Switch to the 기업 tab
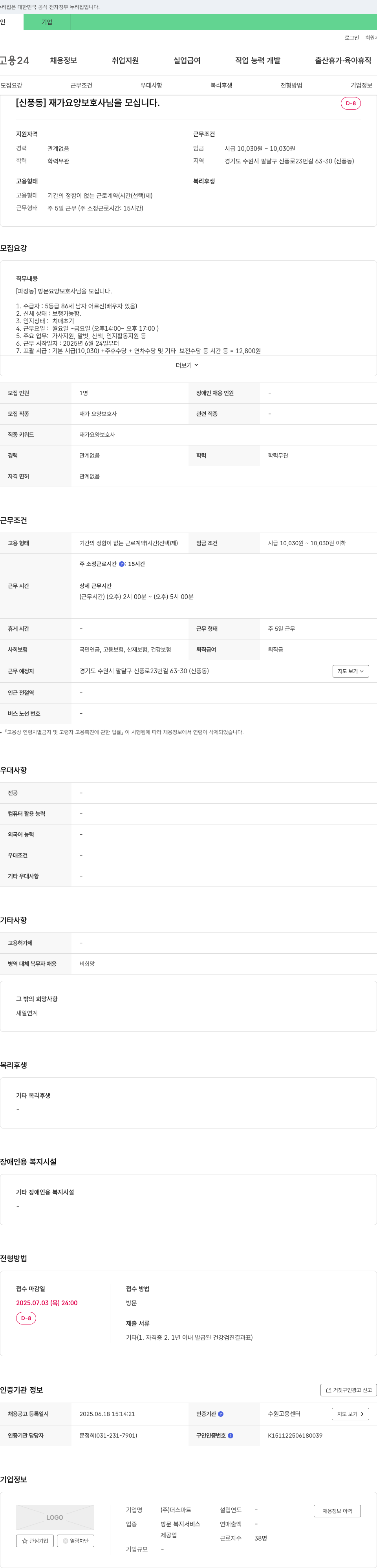 (47, 22)
